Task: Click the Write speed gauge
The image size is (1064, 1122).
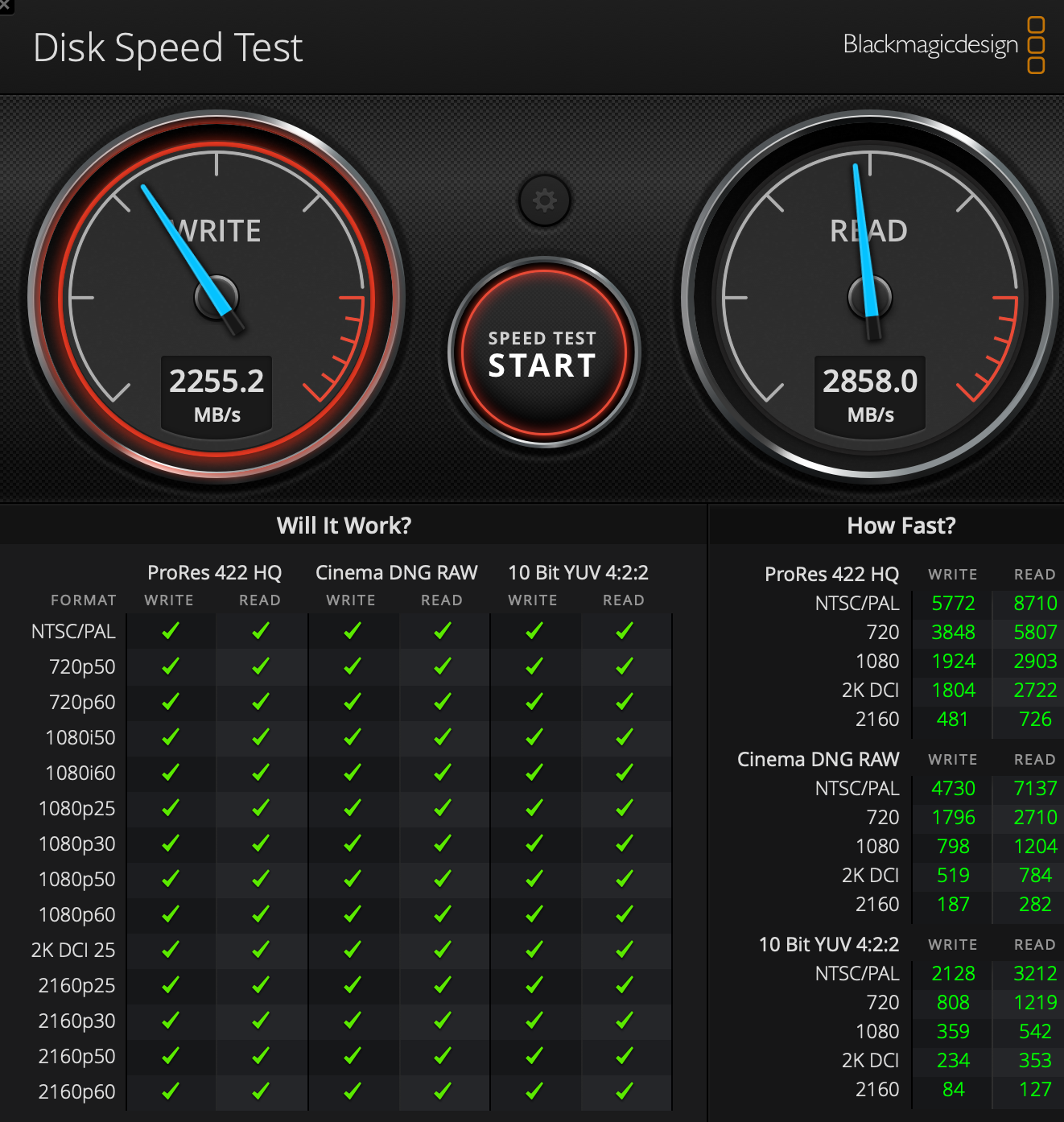Action: coord(217,297)
